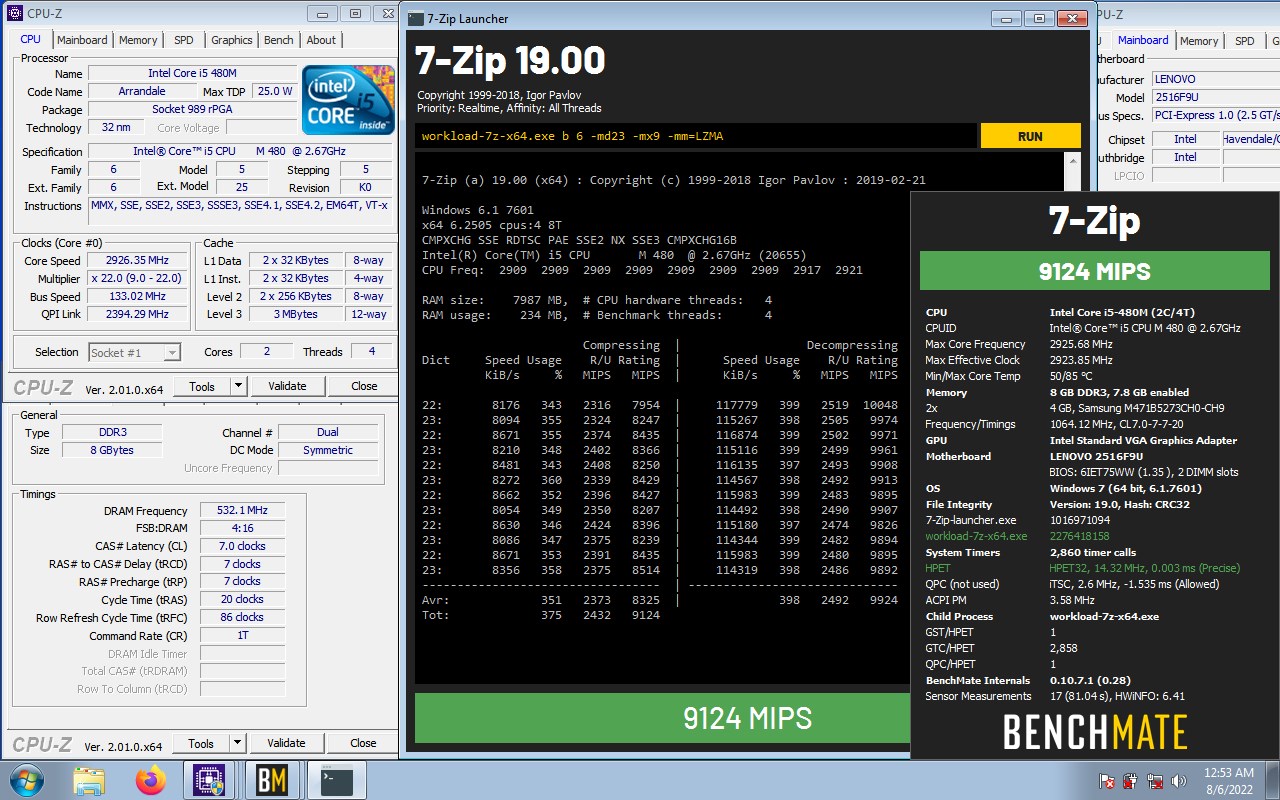Click Model value 2516F9U in right CPU-Z window
The width and height of the screenshot is (1280, 800).
click(1215, 97)
